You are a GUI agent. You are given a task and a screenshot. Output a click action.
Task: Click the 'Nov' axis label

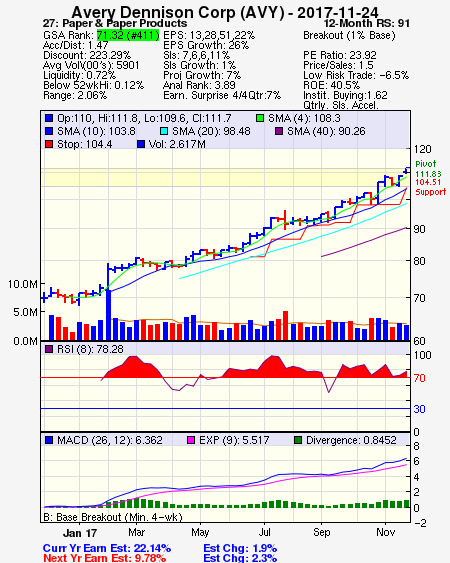[385, 532]
